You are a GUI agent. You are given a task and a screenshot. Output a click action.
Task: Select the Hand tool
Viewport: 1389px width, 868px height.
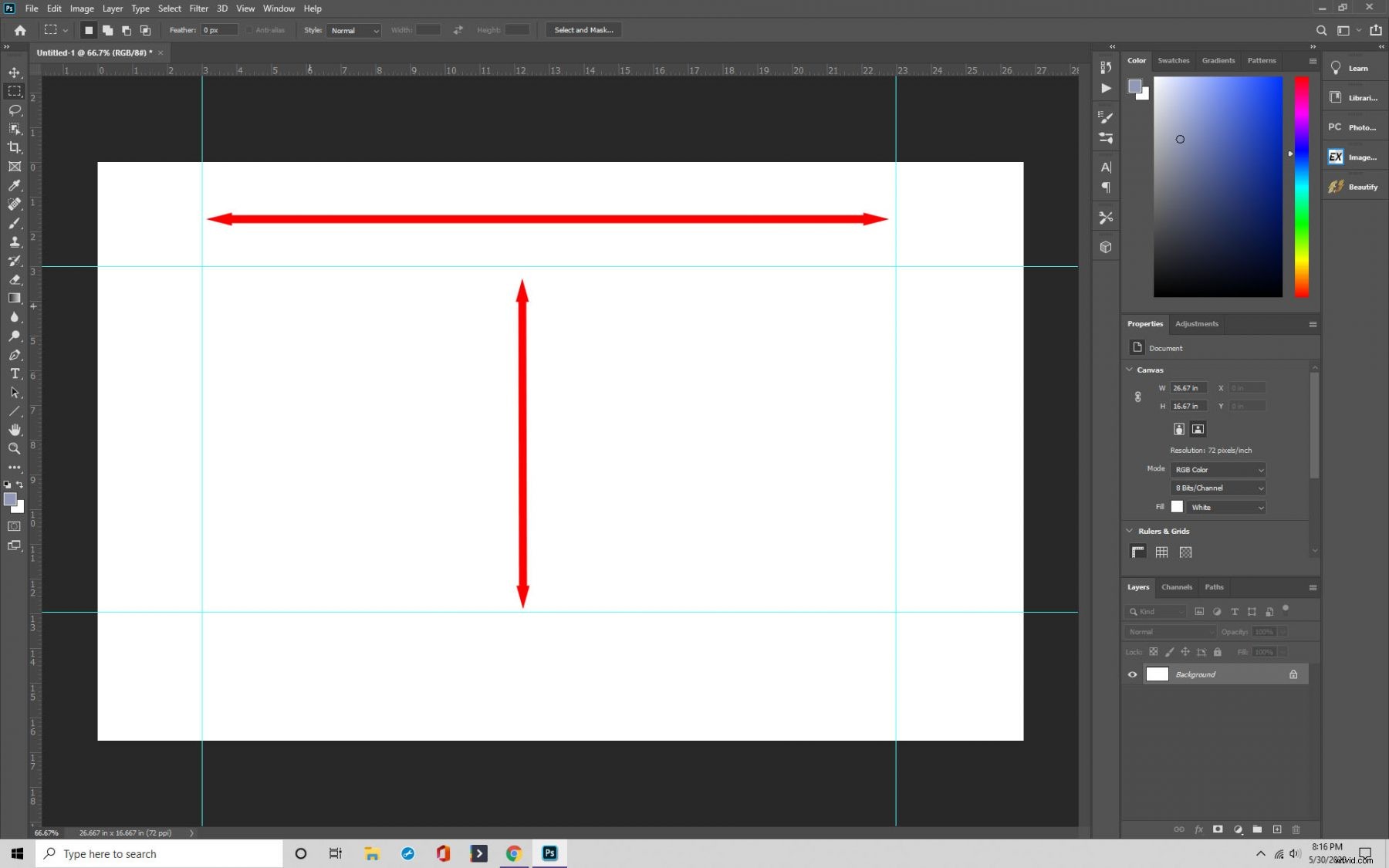[14, 430]
